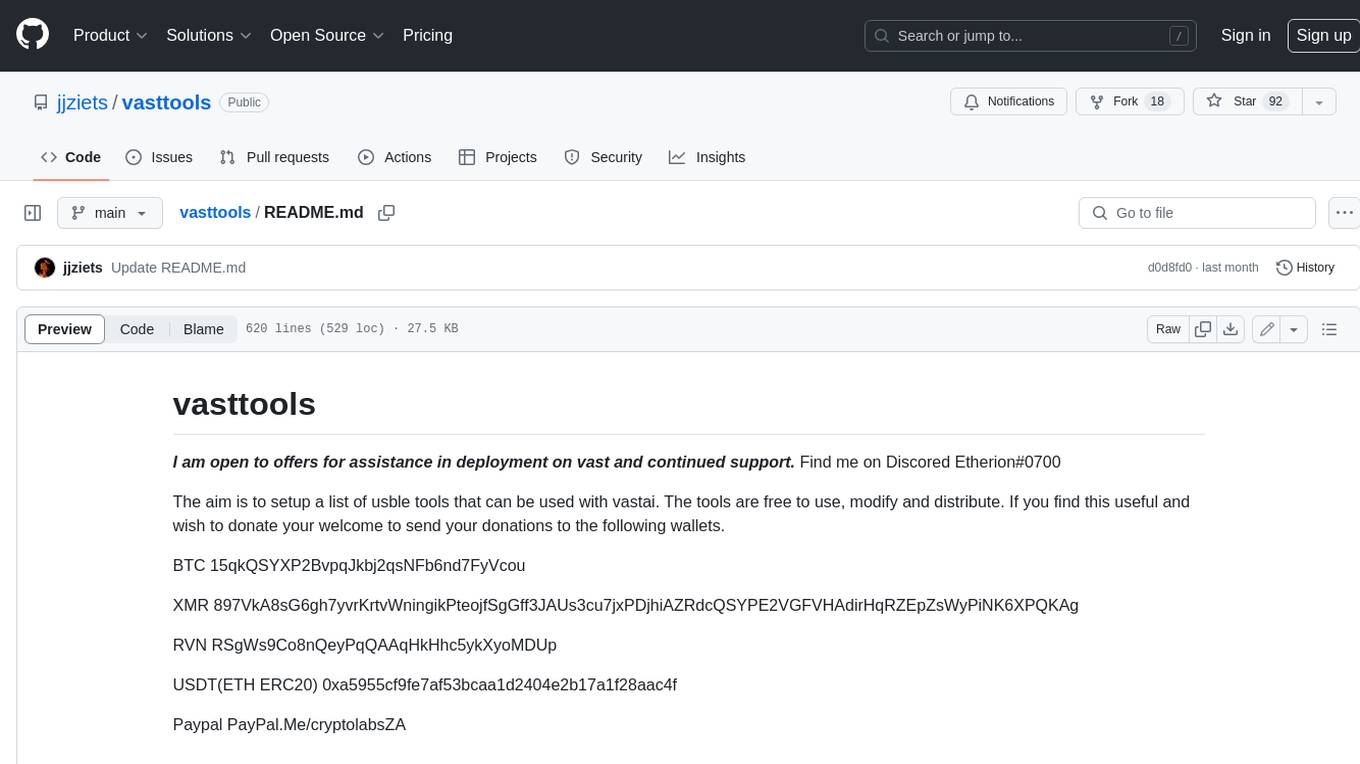This screenshot has width=1360, height=764.
Task: Open commit hash d0d8fd0
Action: (x=1169, y=268)
